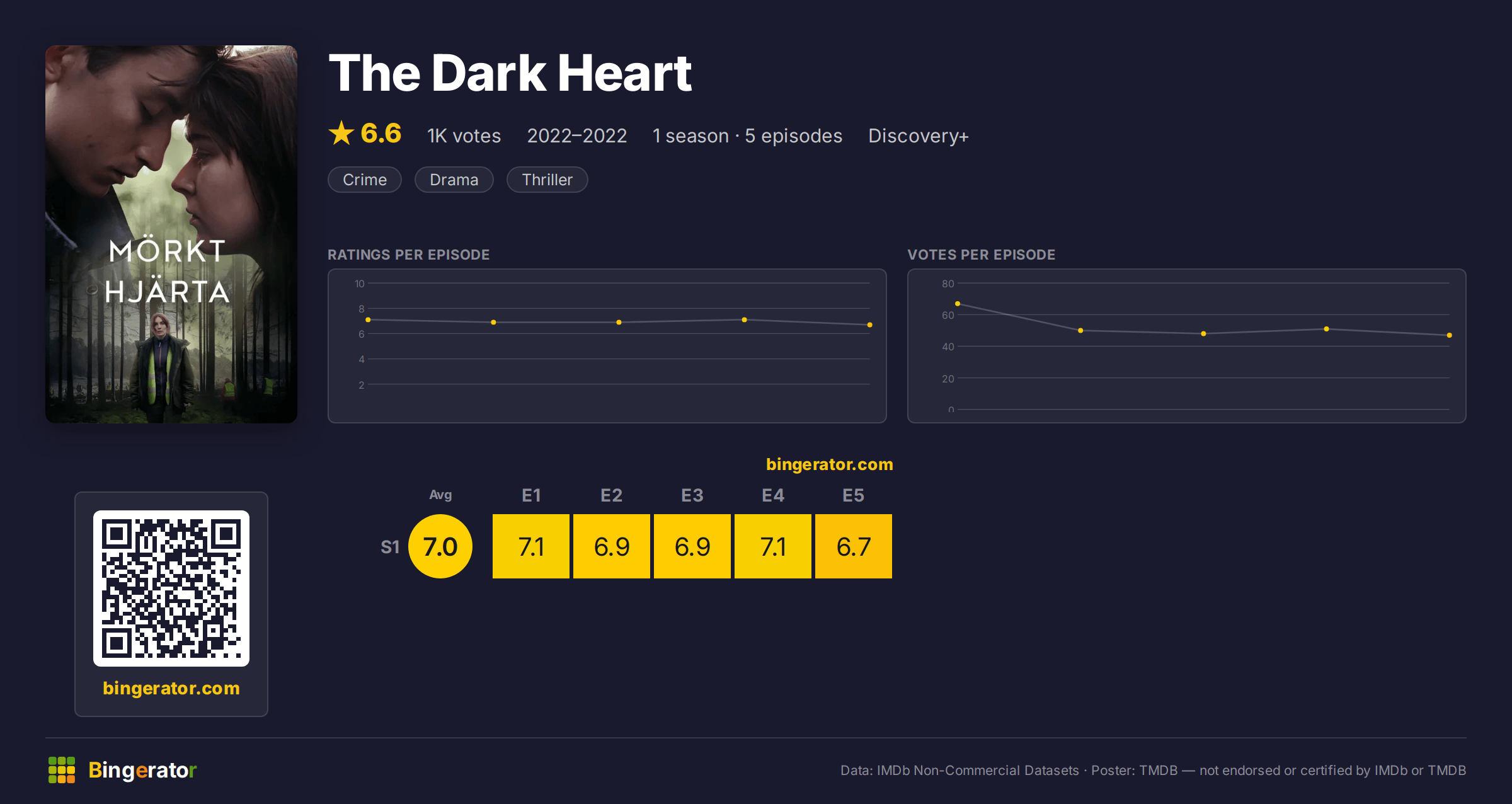Select the Drama genre tag

pyautogui.click(x=454, y=180)
